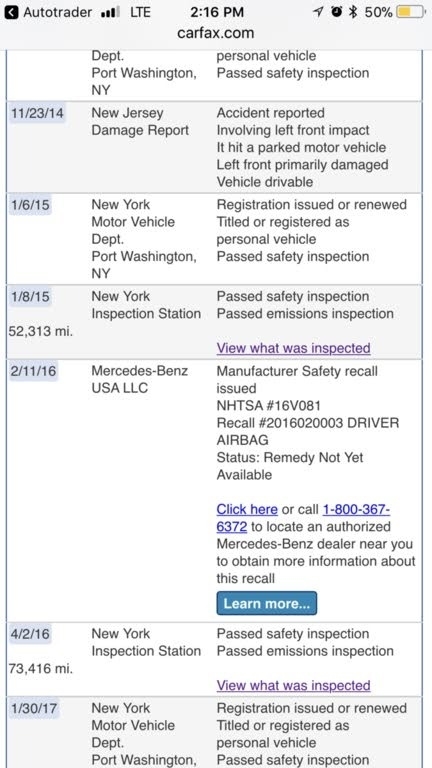Tap the Mercedes-Benz USA LLC source
432x768 pixels.
139,380
